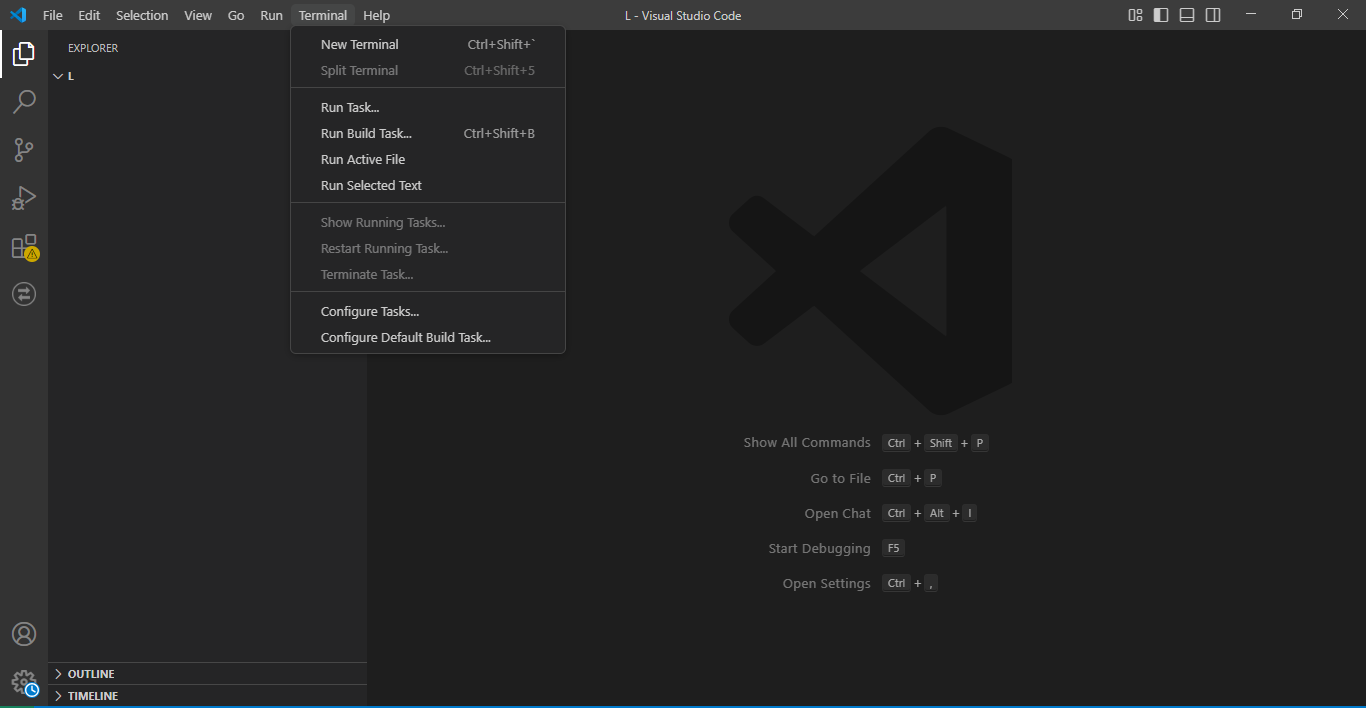Open the Search view icon
Viewport: 1366px width, 708px height.
pos(24,102)
